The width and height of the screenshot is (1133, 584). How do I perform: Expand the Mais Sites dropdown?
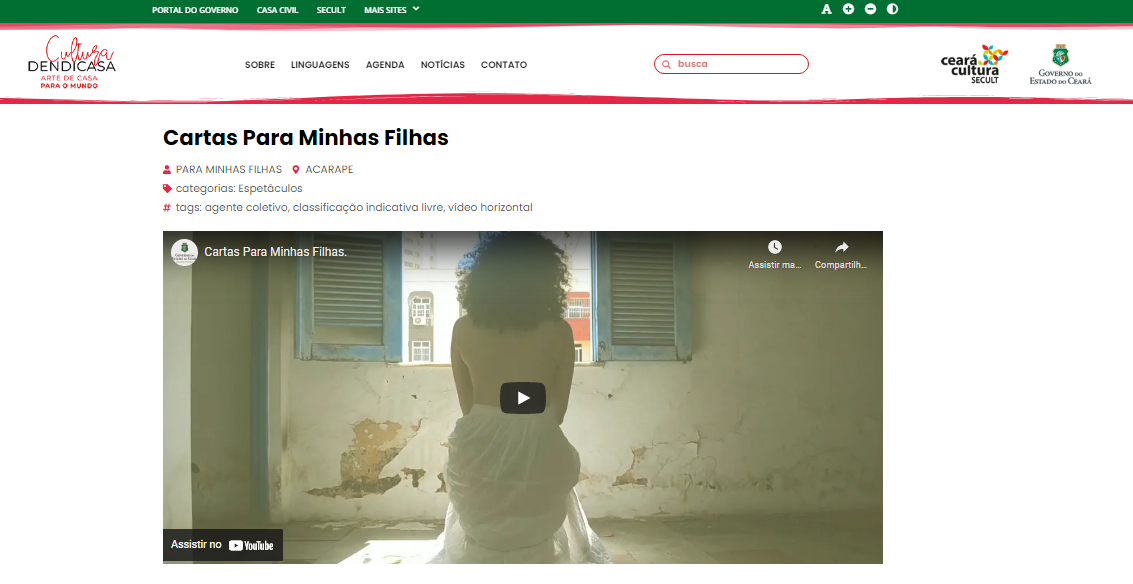tap(391, 9)
